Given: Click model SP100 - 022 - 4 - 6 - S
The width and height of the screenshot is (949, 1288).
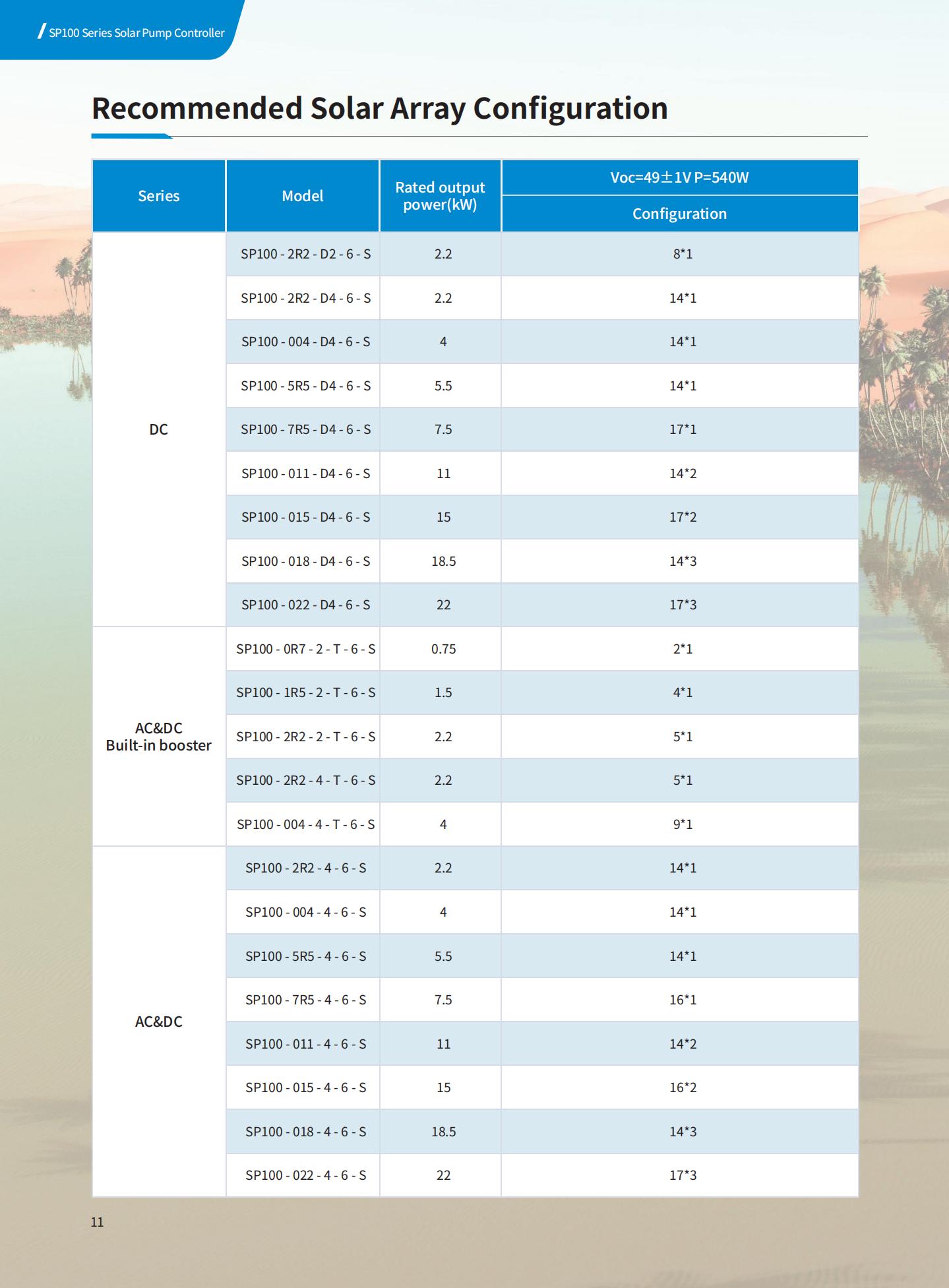Looking at the screenshot, I should pos(305,1175).
